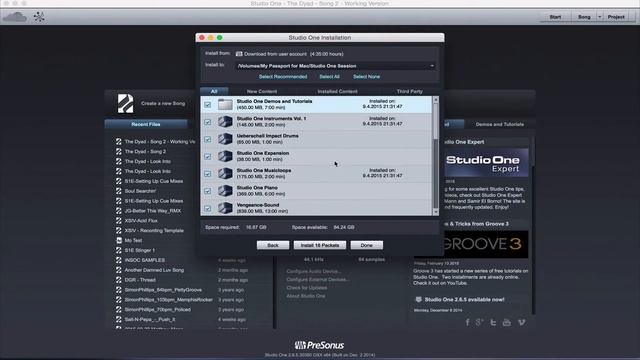Open recent file SimonPhillips_64bpm_PettyGroove
The height and width of the screenshot is (360, 640).
tap(163, 290)
